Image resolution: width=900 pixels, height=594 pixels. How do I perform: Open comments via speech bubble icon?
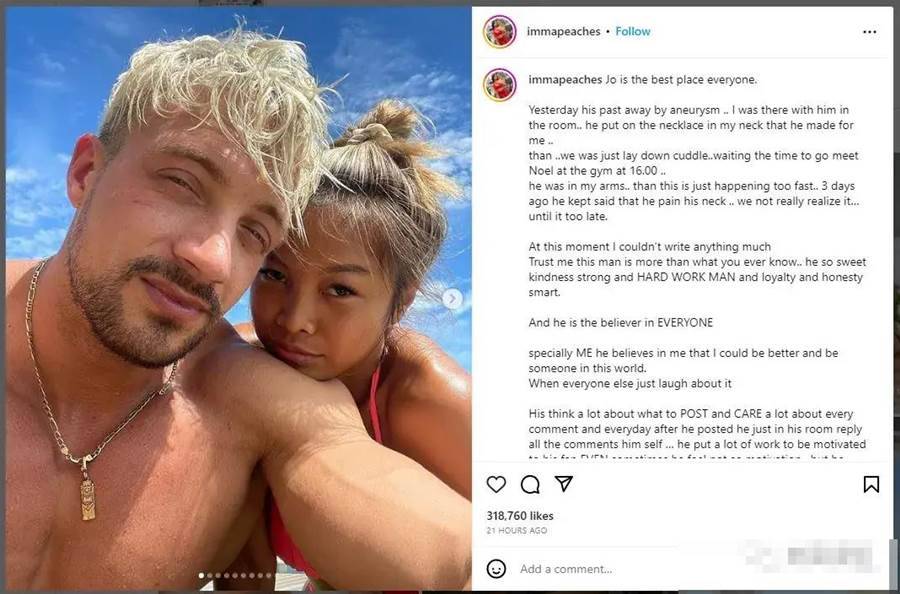530,484
